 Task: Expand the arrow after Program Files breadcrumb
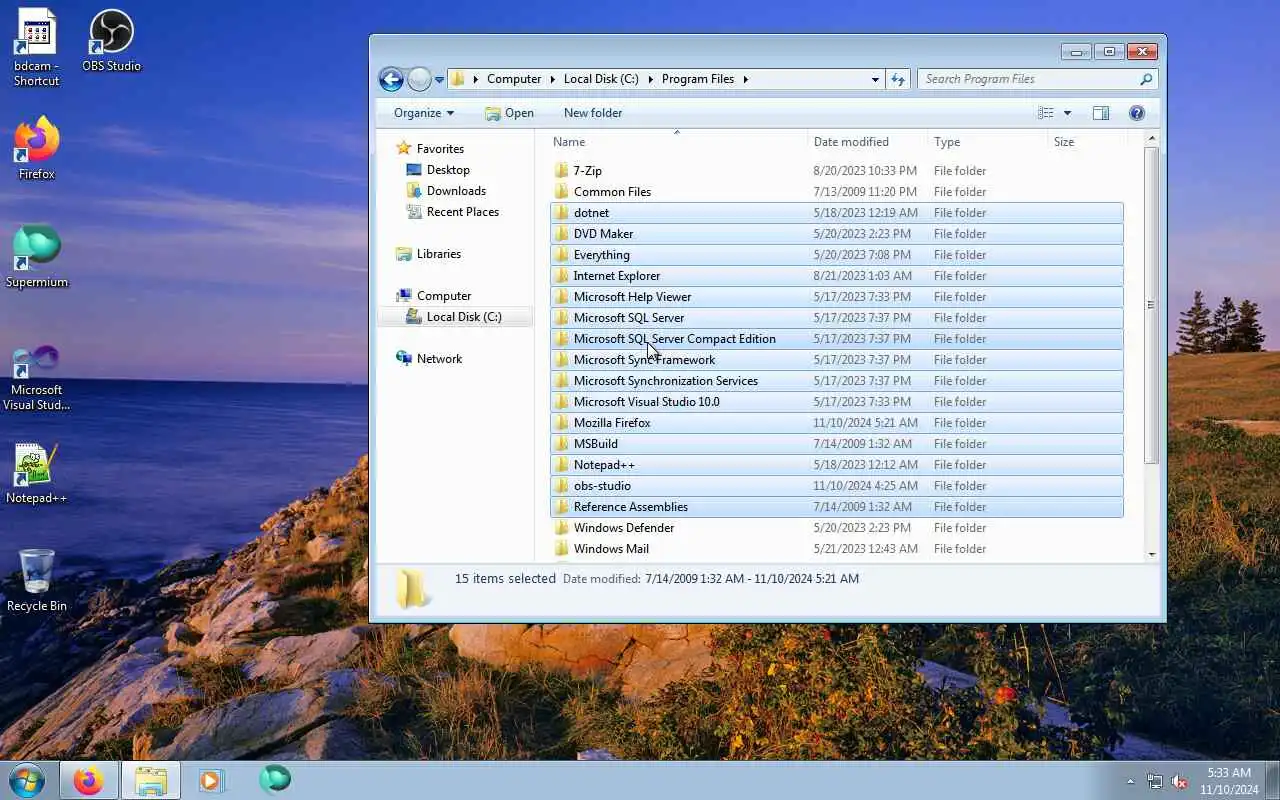(x=745, y=79)
